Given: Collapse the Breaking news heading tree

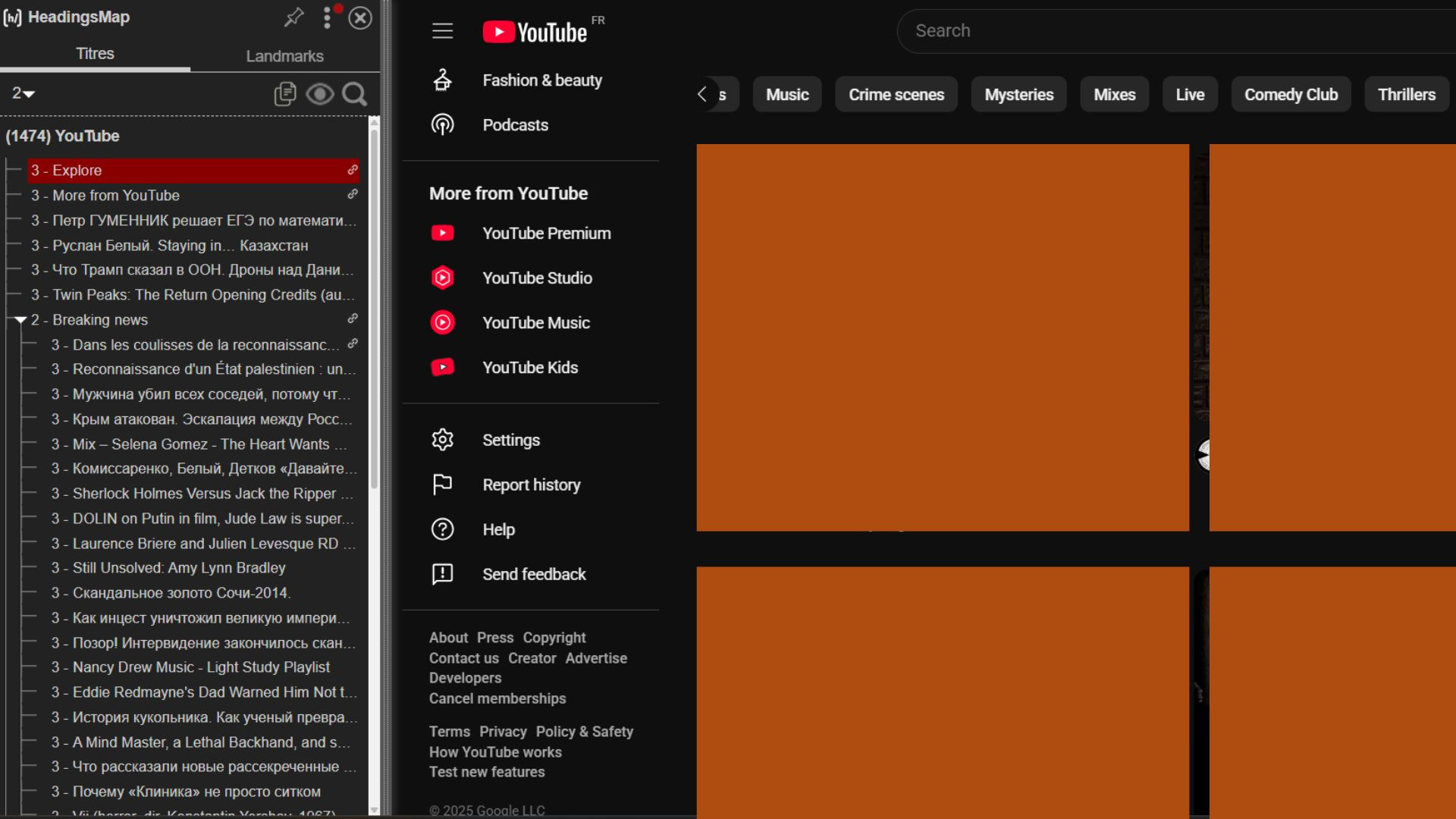Looking at the screenshot, I should (20, 320).
